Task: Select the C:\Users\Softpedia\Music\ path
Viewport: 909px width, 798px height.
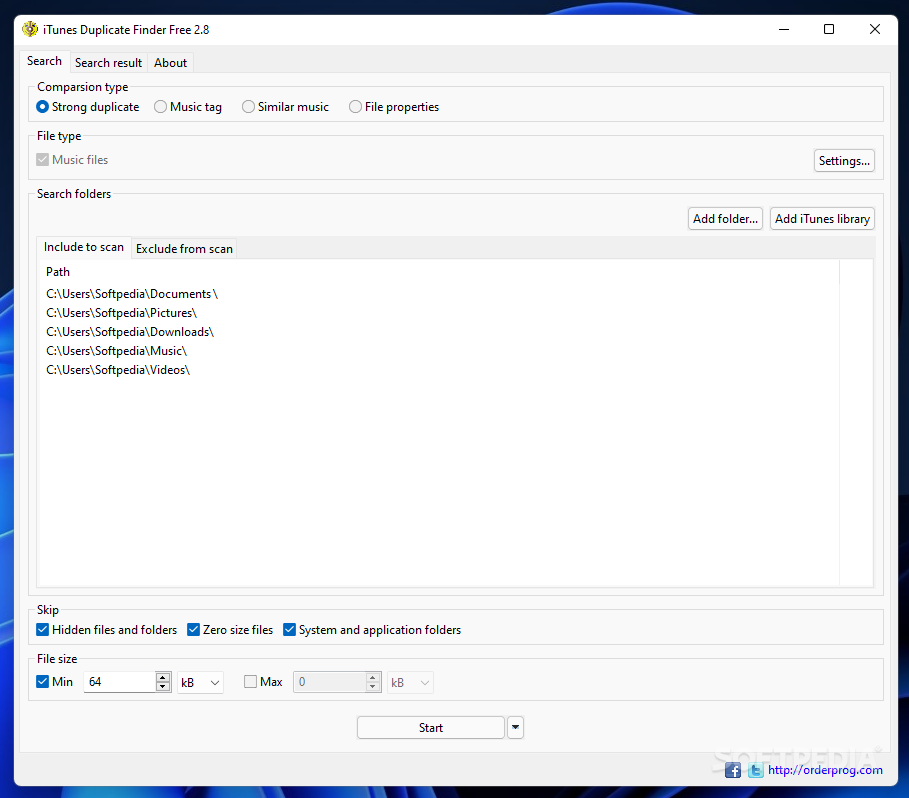Action: [117, 351]
